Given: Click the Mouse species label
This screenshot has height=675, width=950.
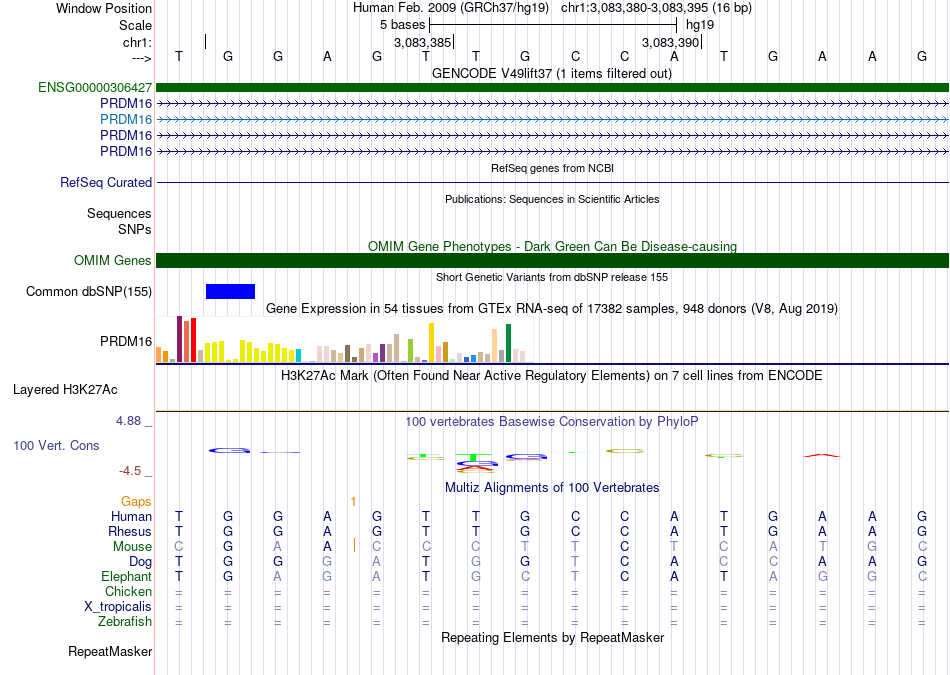Looking at the screenshot, I should [132, 547].
